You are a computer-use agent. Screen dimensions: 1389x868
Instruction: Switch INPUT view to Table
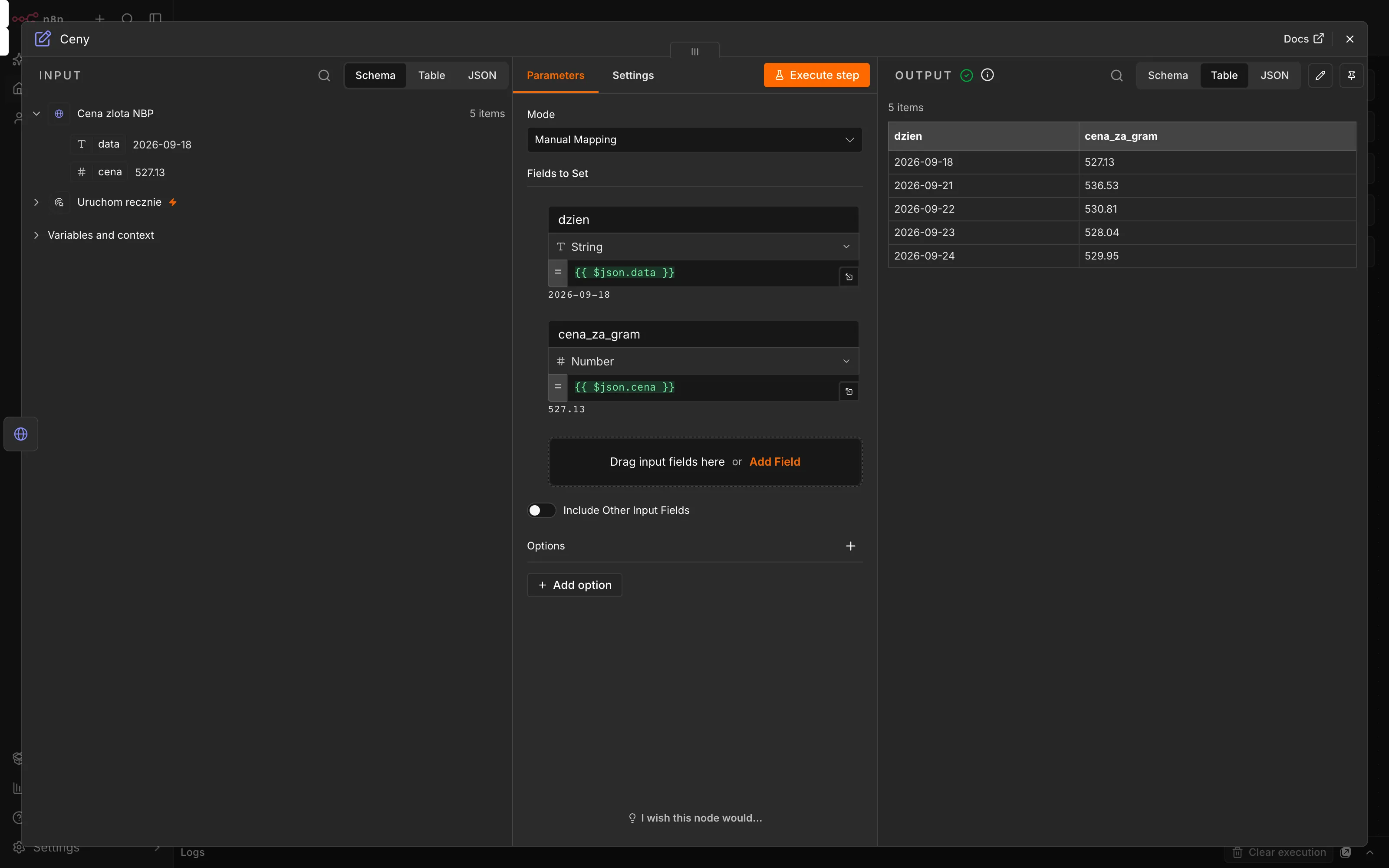431,75
